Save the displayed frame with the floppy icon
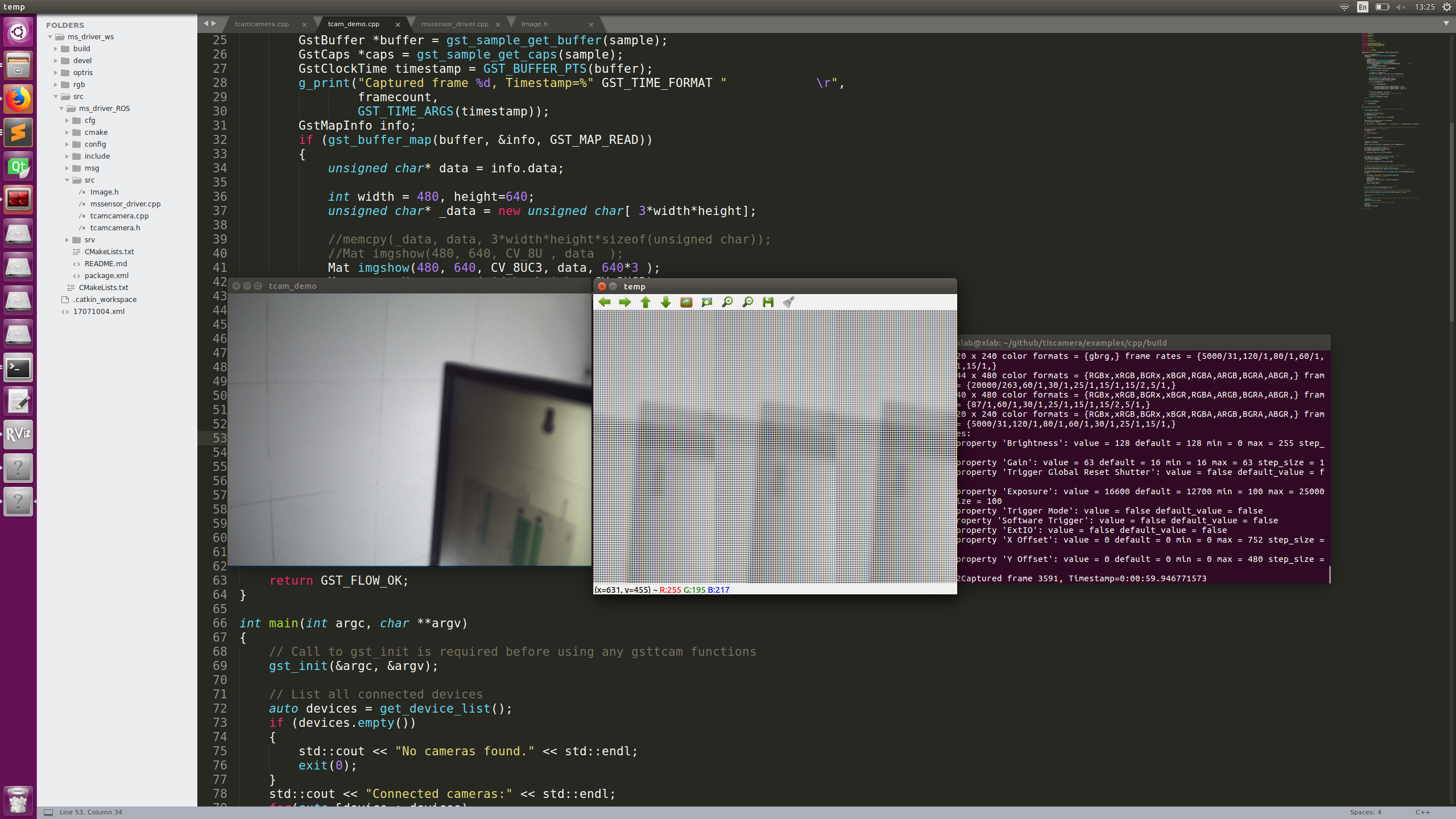1456x819 pixels. 768,302
